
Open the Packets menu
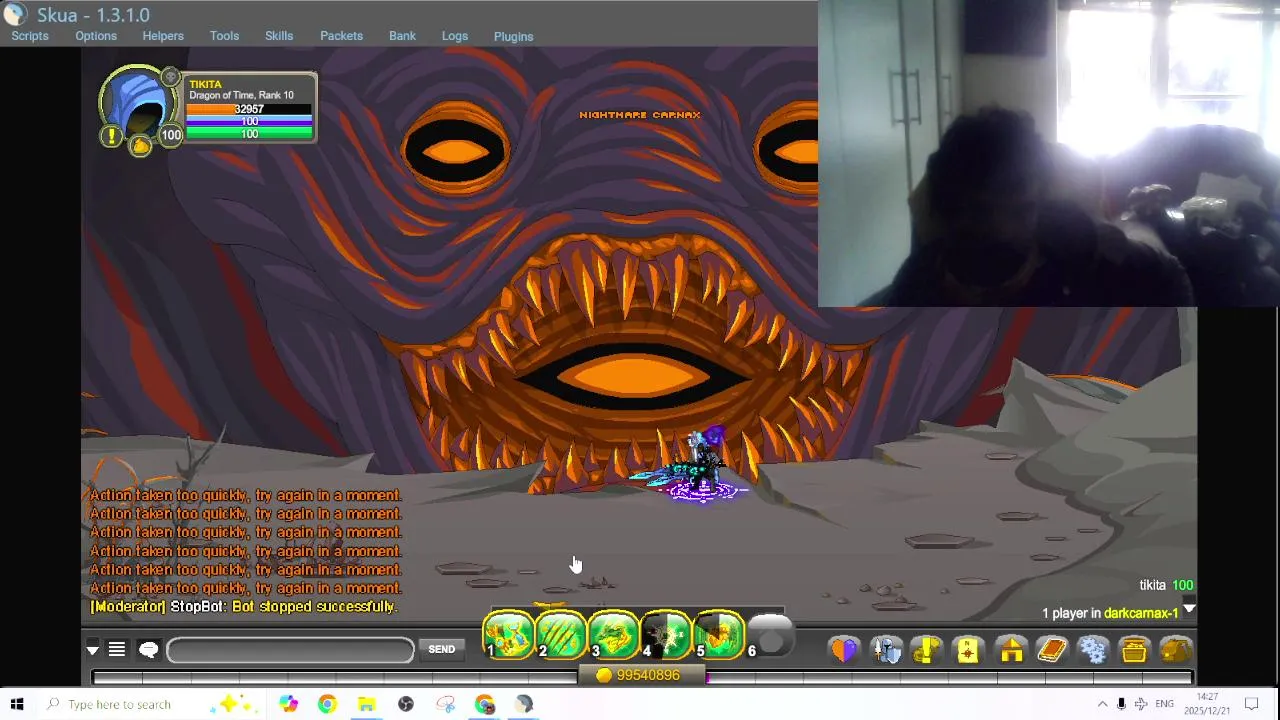coord(341,36)
